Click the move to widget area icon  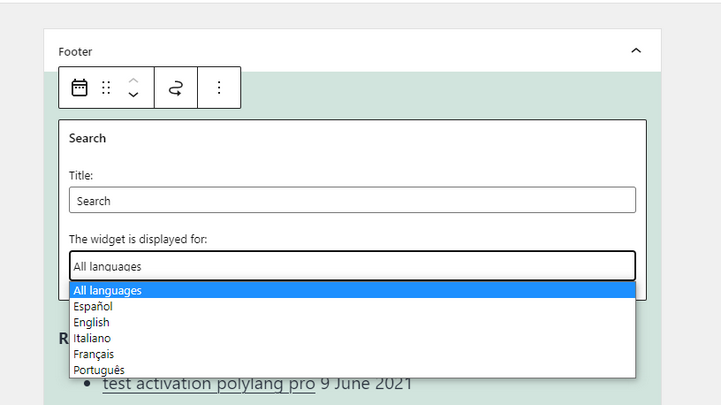click(x=176, y=88)
